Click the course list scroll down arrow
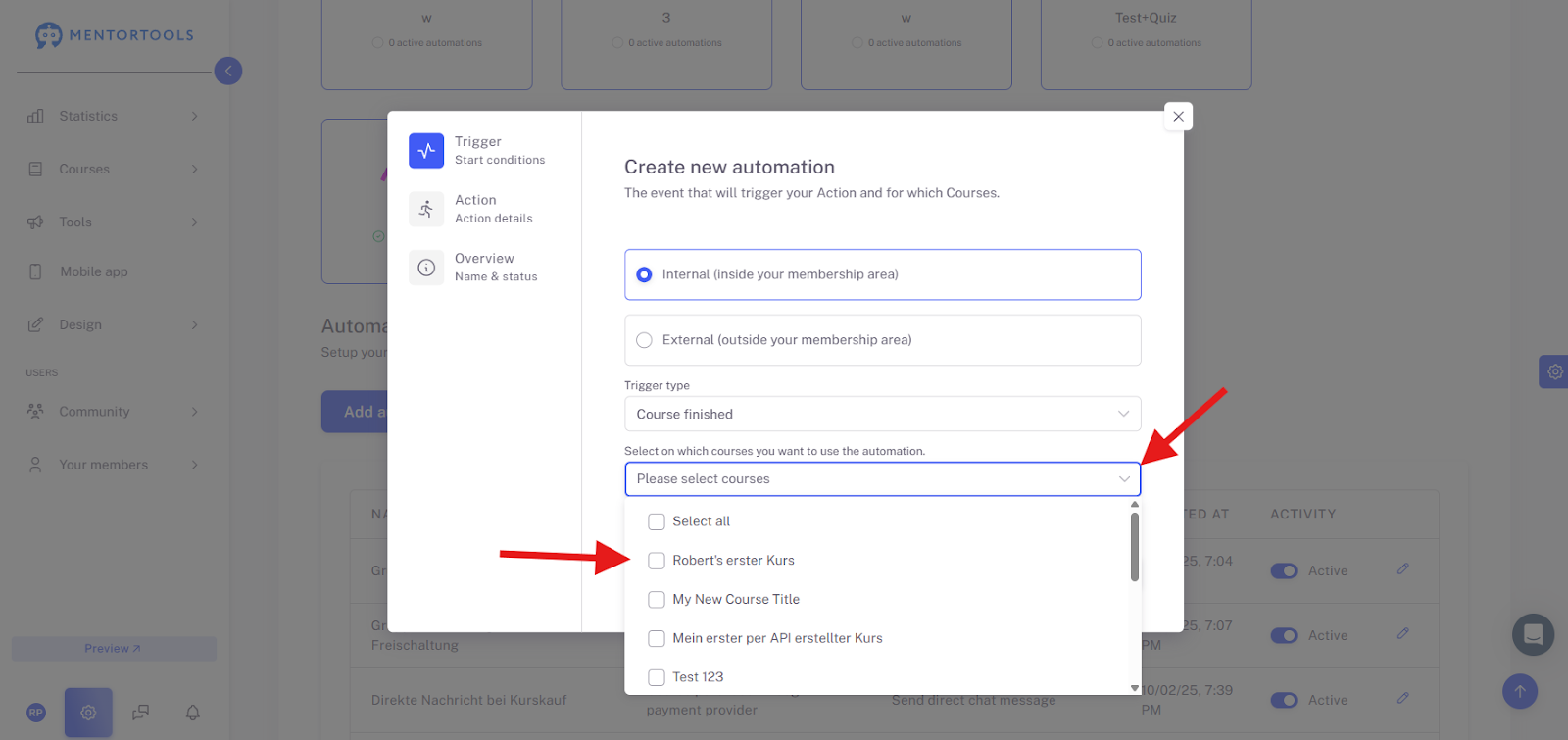The height and width of the screenshot is (740, 1568). click(1135, 688)
